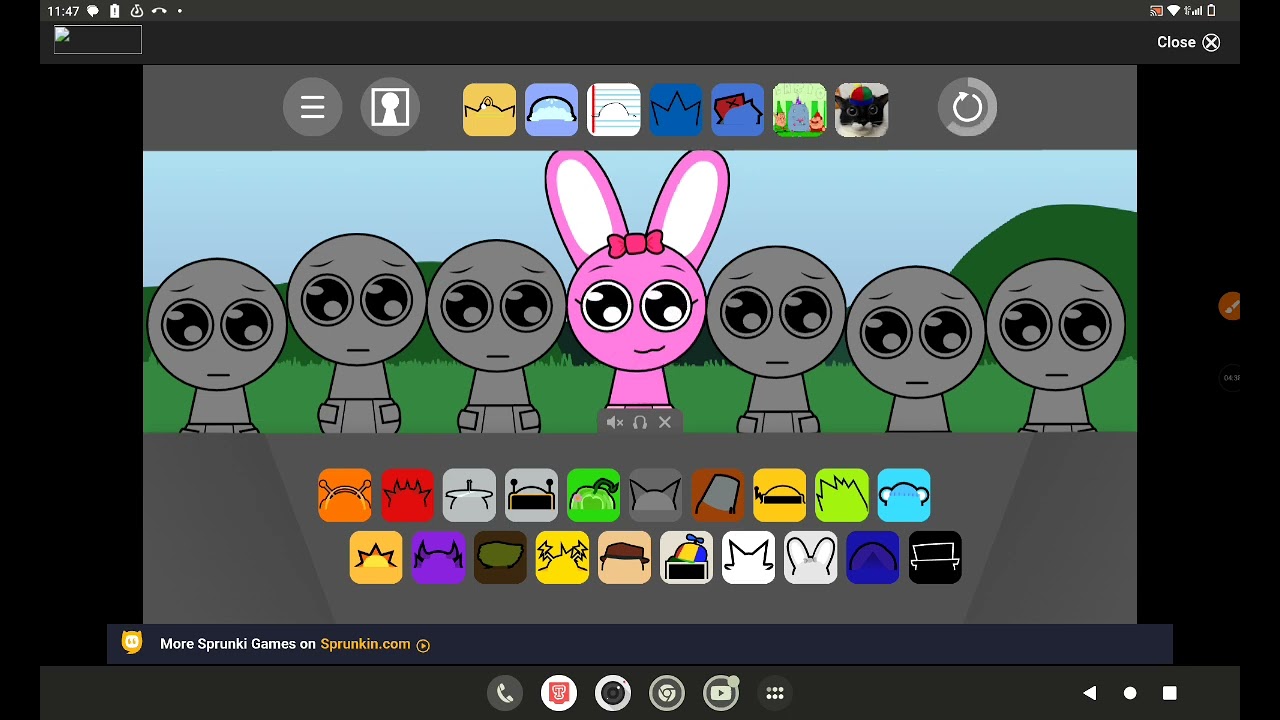This screenshot has height=720, width=1280.
Task: Open the Sprunkin.com link
Action: (x=365, y=644)
